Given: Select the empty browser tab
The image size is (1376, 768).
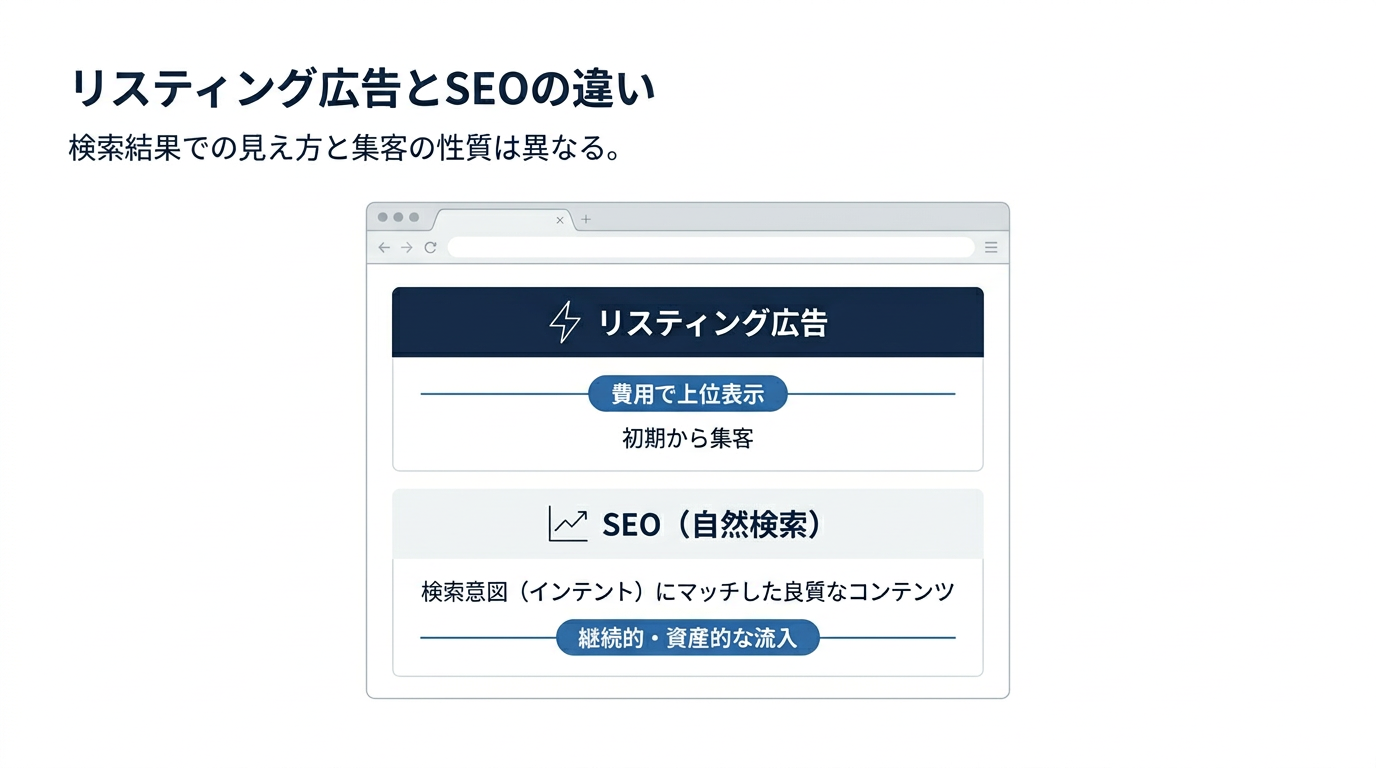Looking at the screenshot, I should click(495, 220).
